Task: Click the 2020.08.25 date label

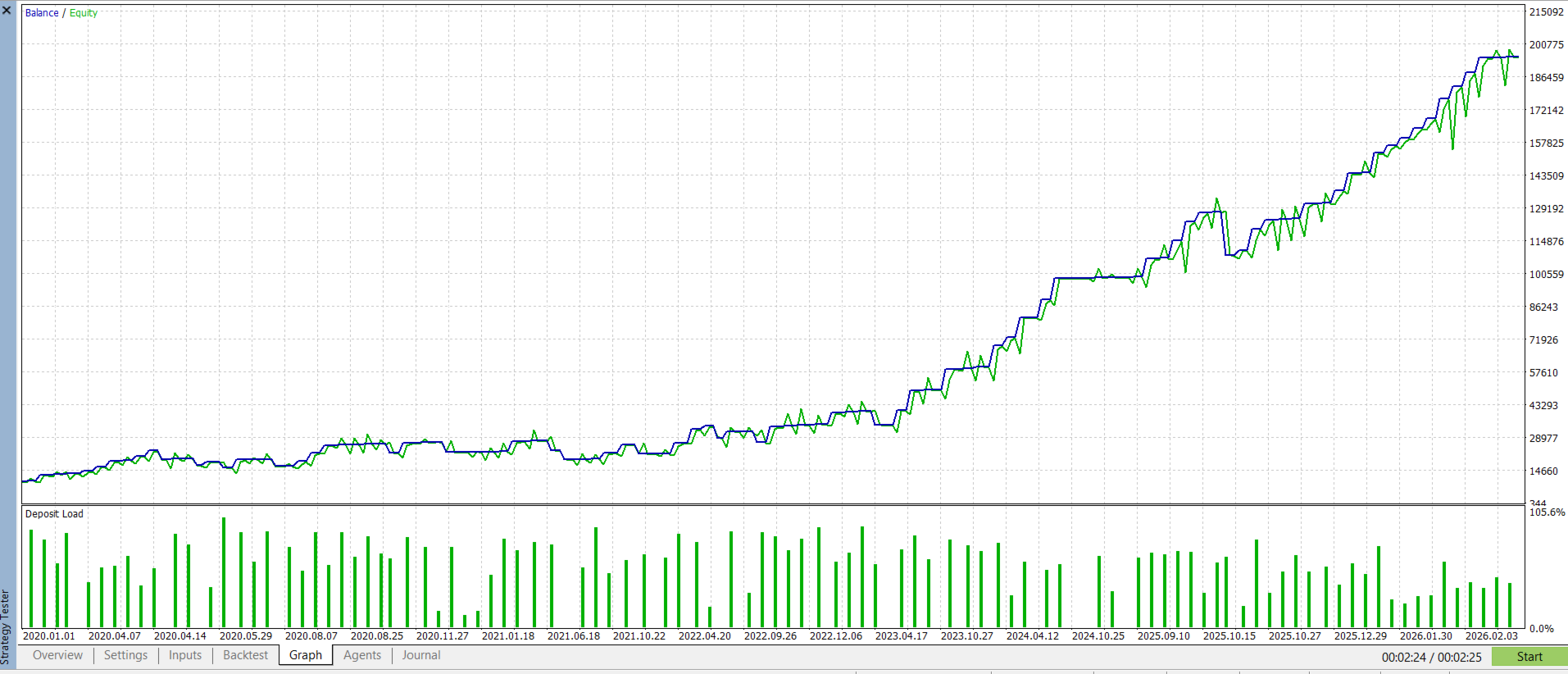Action: click(377, 636)
